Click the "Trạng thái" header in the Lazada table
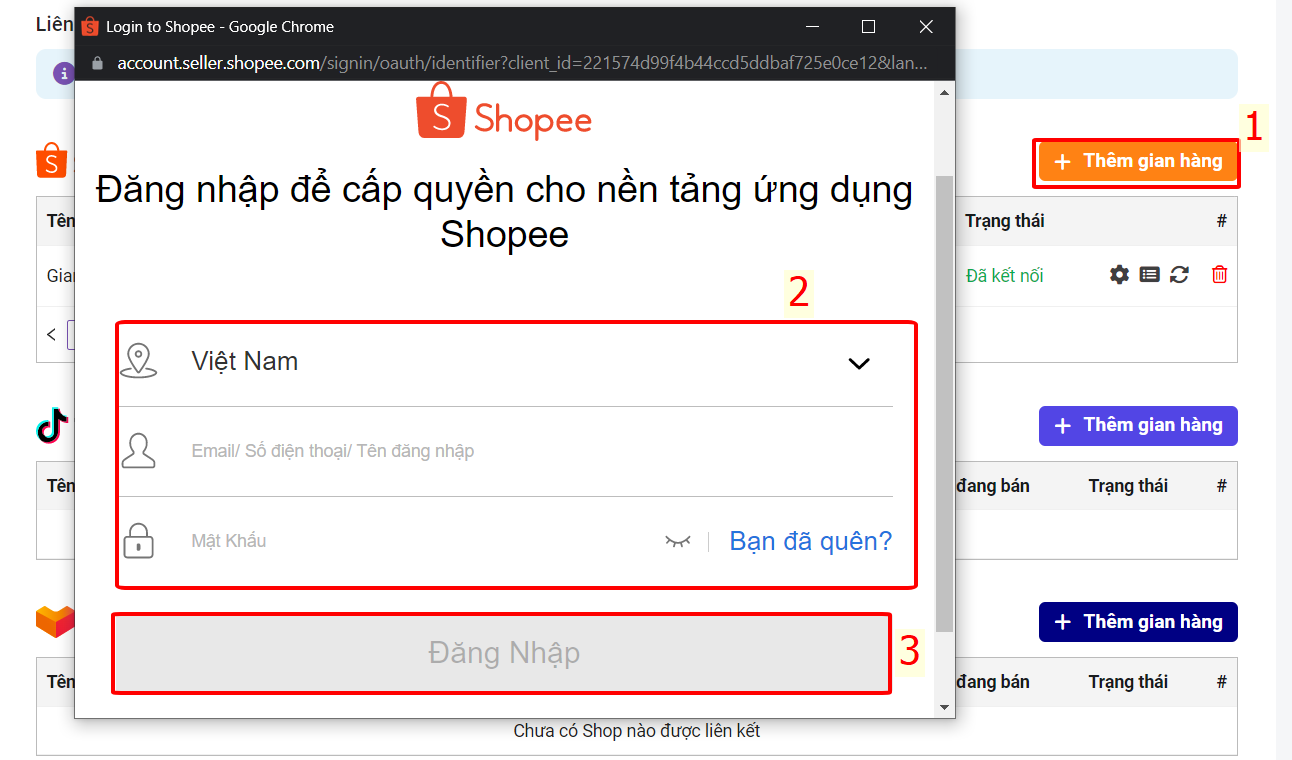 coord(1128,682)
